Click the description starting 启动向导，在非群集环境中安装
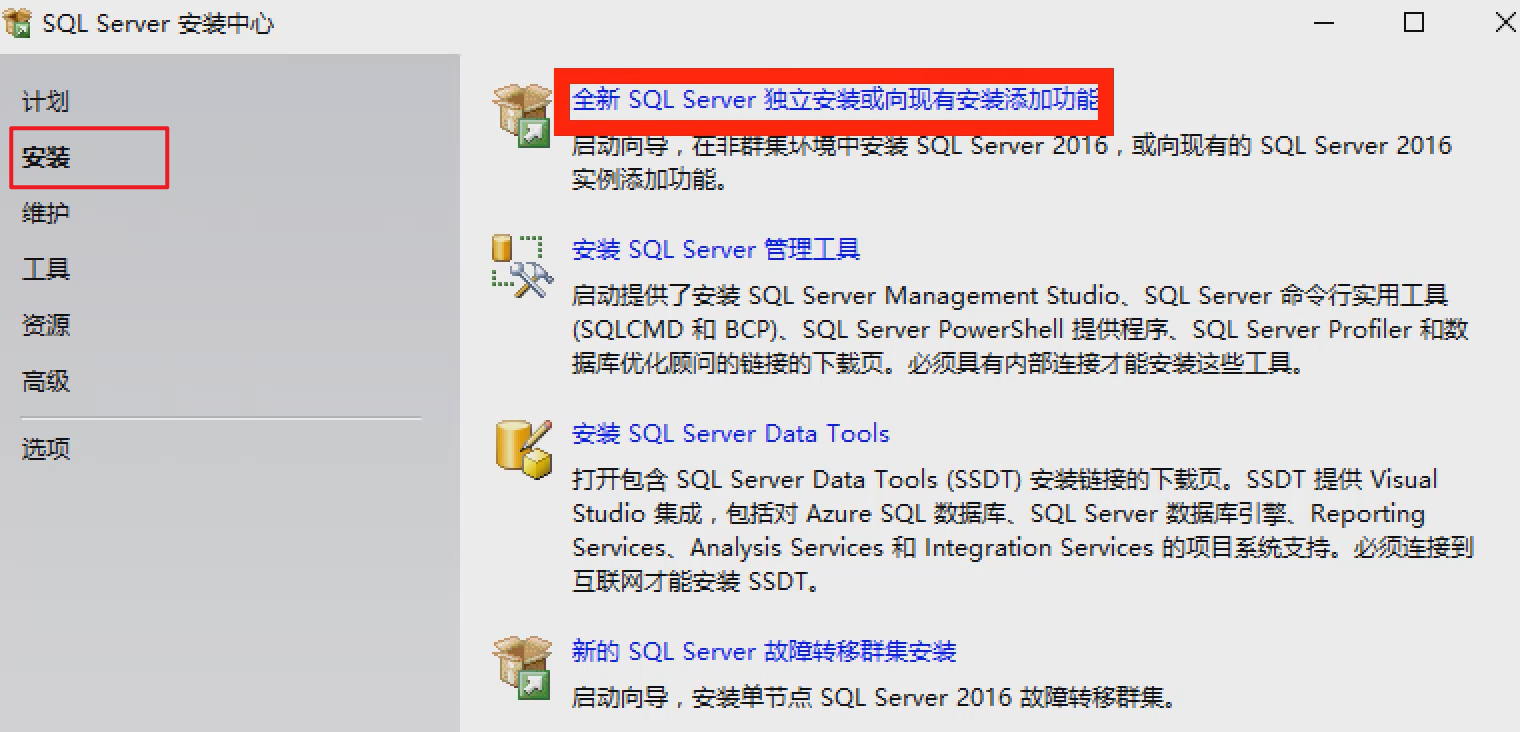 [1011, 162]
